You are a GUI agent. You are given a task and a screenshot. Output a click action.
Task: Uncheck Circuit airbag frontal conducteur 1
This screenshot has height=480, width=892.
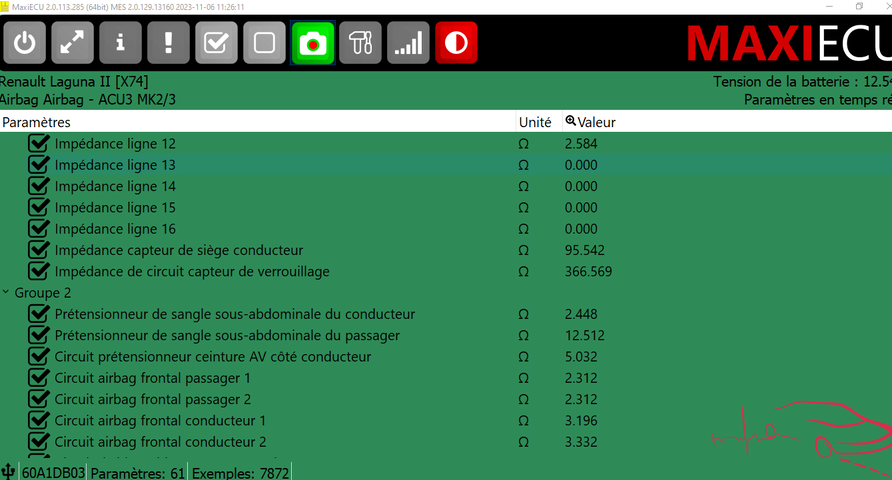tap(39, 421)
